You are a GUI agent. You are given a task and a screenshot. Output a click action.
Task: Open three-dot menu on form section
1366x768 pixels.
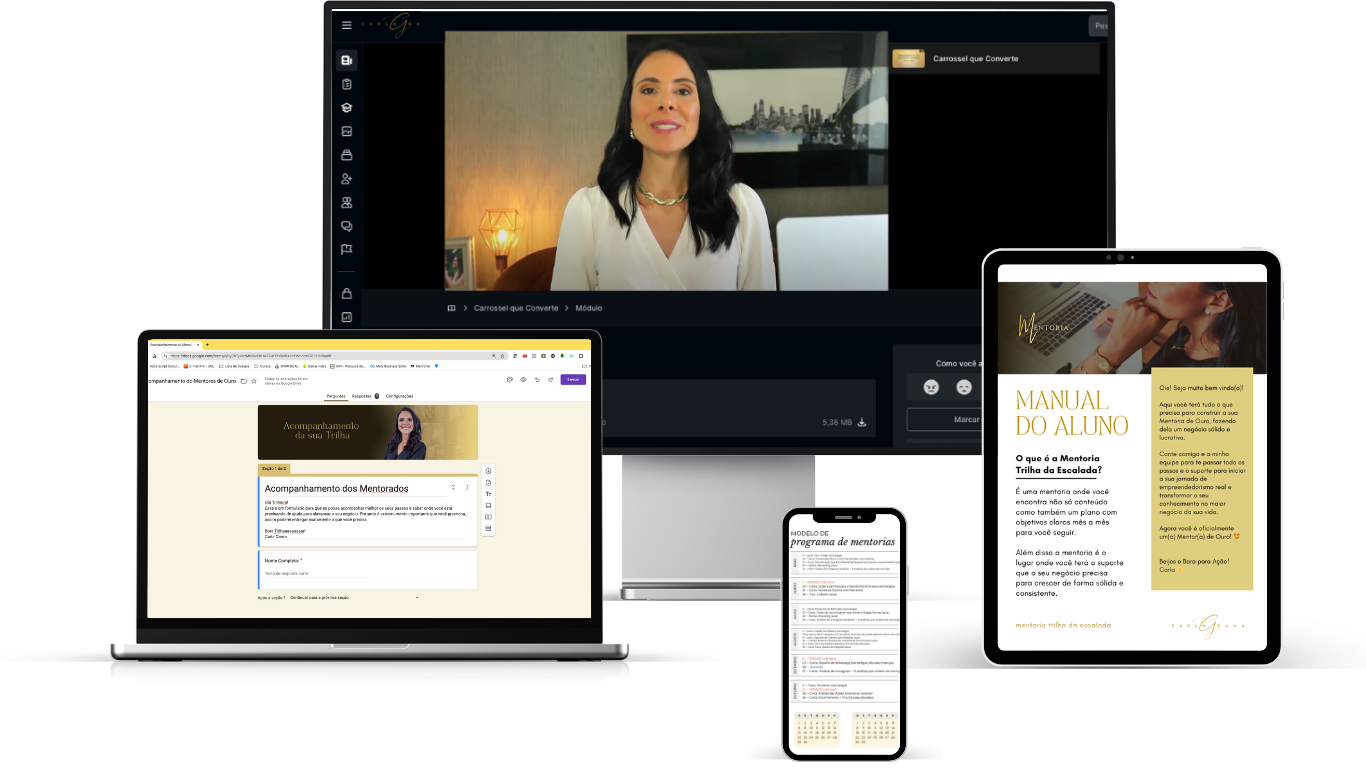pyautogui.click(x=467, y=487)
